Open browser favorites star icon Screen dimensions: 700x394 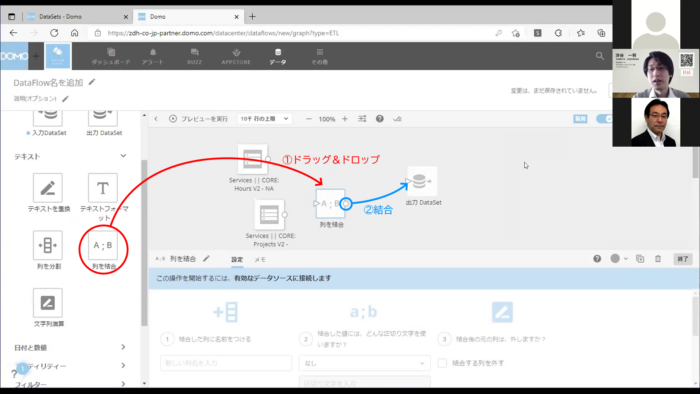pyautogui.click(x=580, y=33)
